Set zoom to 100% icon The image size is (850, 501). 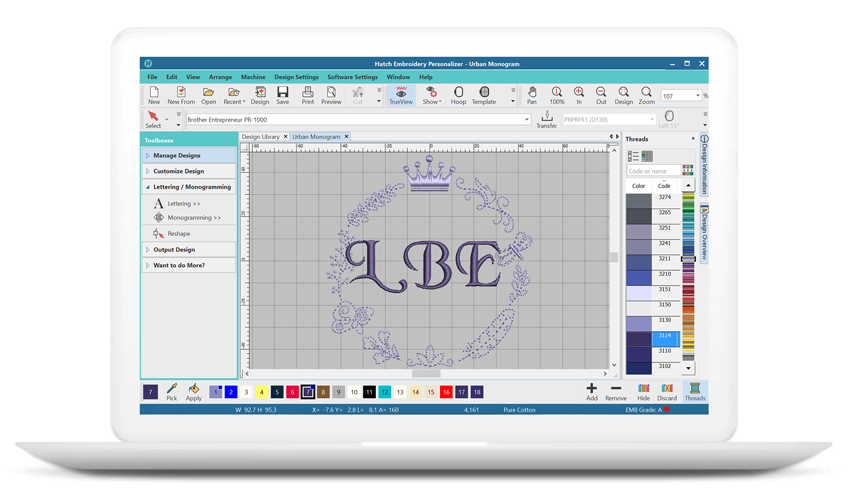[x=557, y=95]
